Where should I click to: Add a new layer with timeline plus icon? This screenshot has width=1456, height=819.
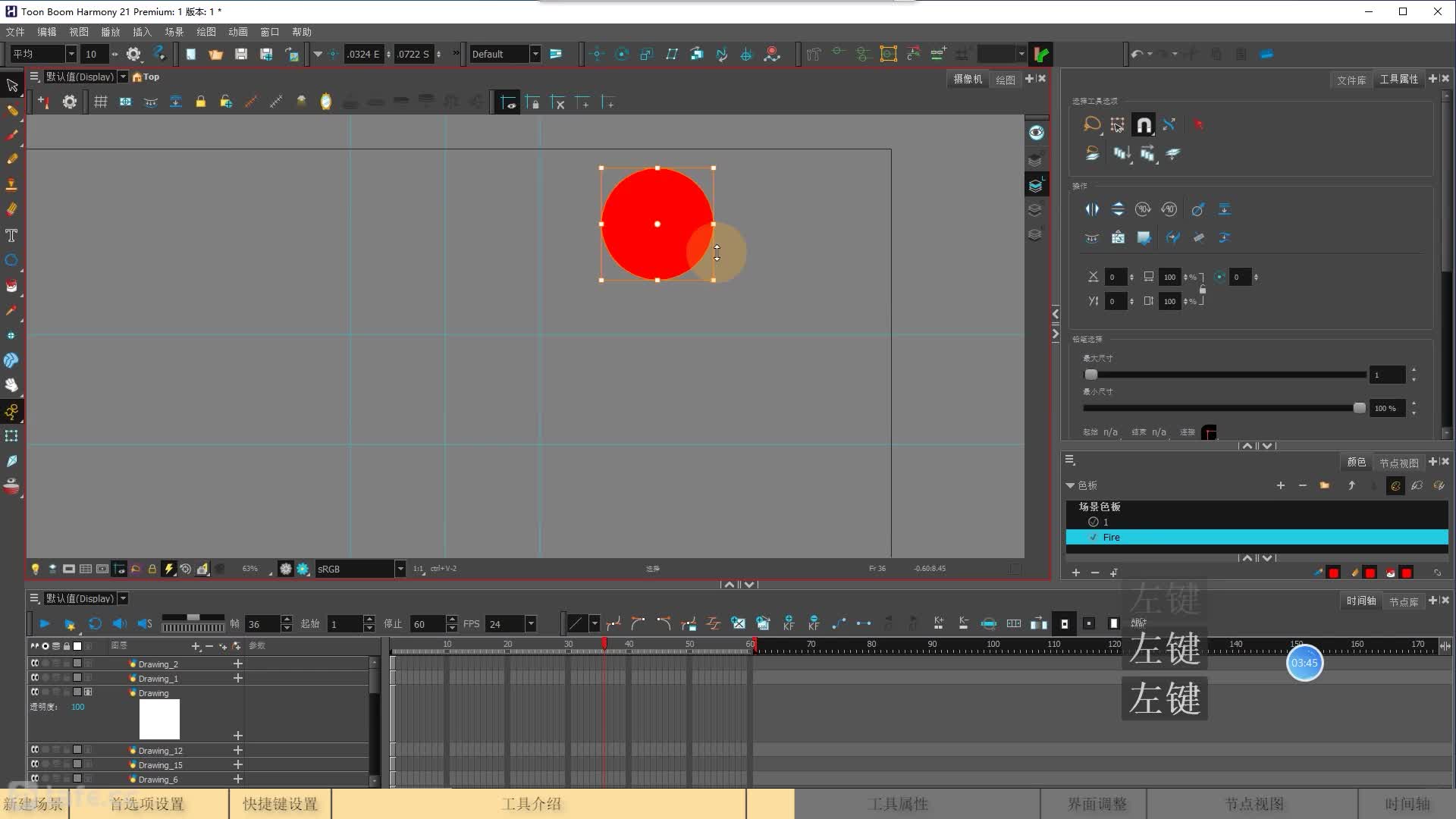pyautogui.click(x=196, y=646)
